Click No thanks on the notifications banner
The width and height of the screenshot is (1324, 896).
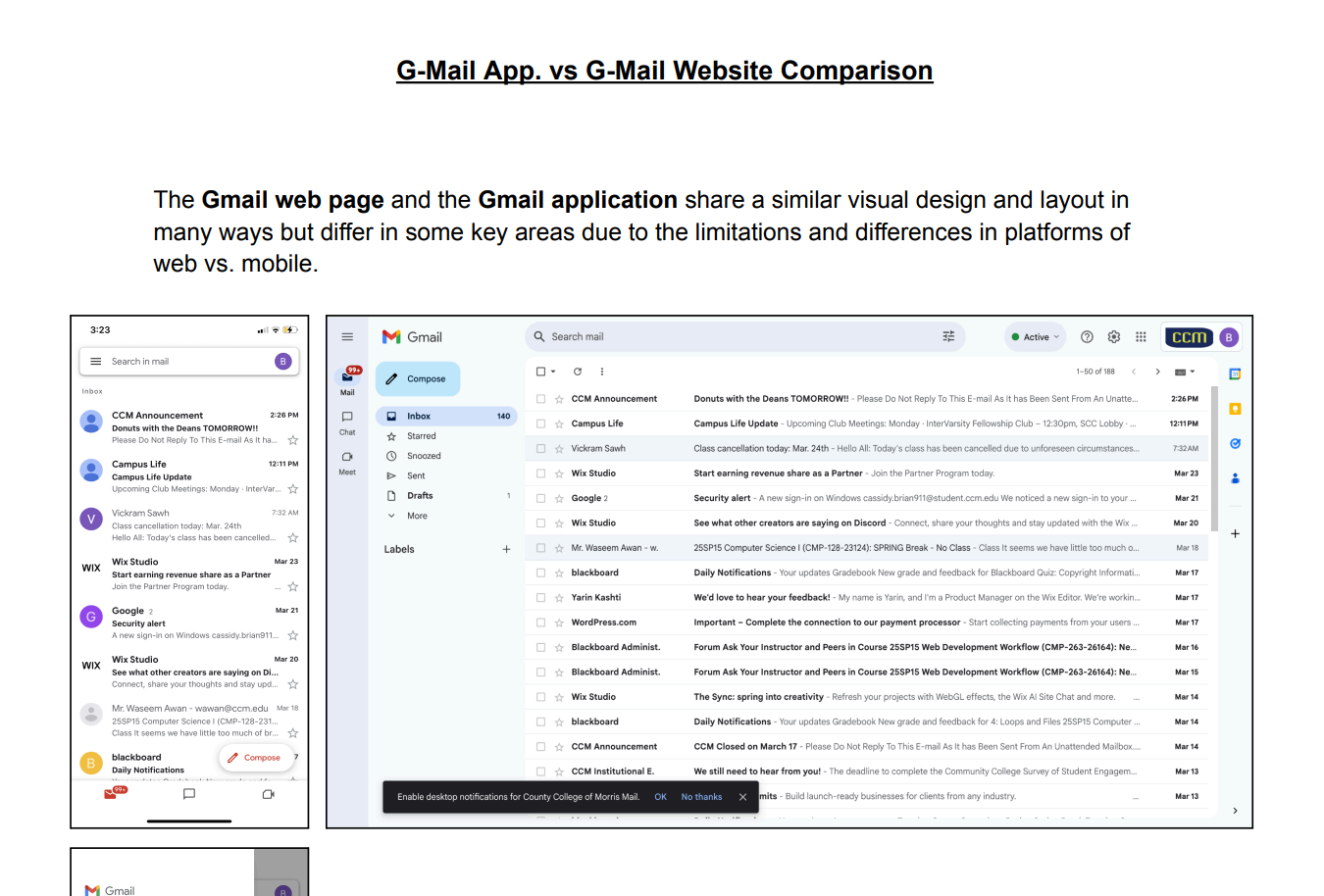pyautogui.click(x=701, y=797)
